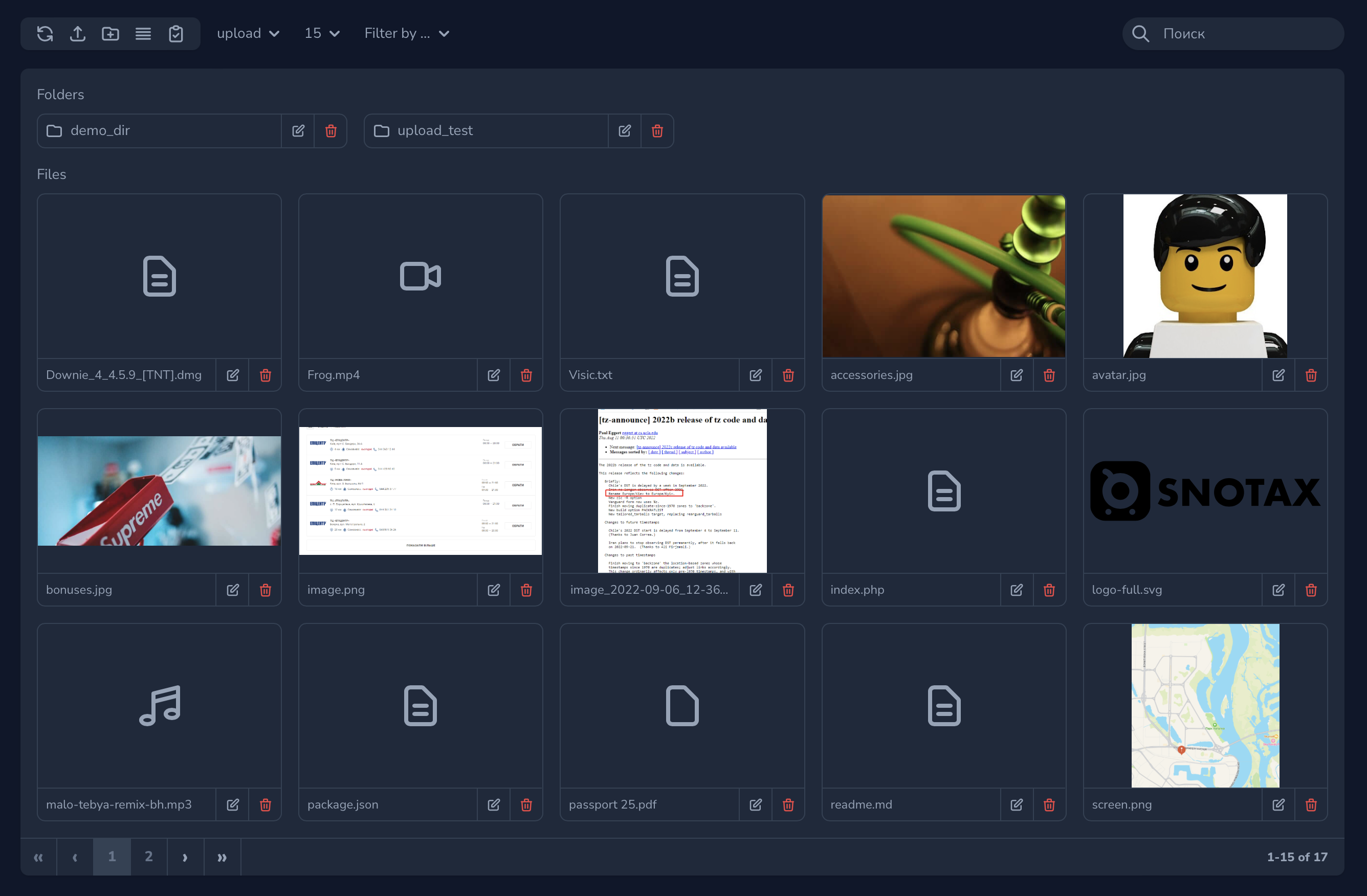Edit the logo-full.svg file
The image size is (1367, 896).
1278,590
